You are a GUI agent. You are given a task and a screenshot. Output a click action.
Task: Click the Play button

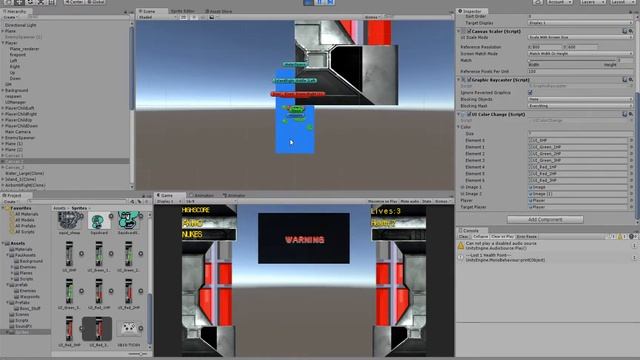(309, 2)
